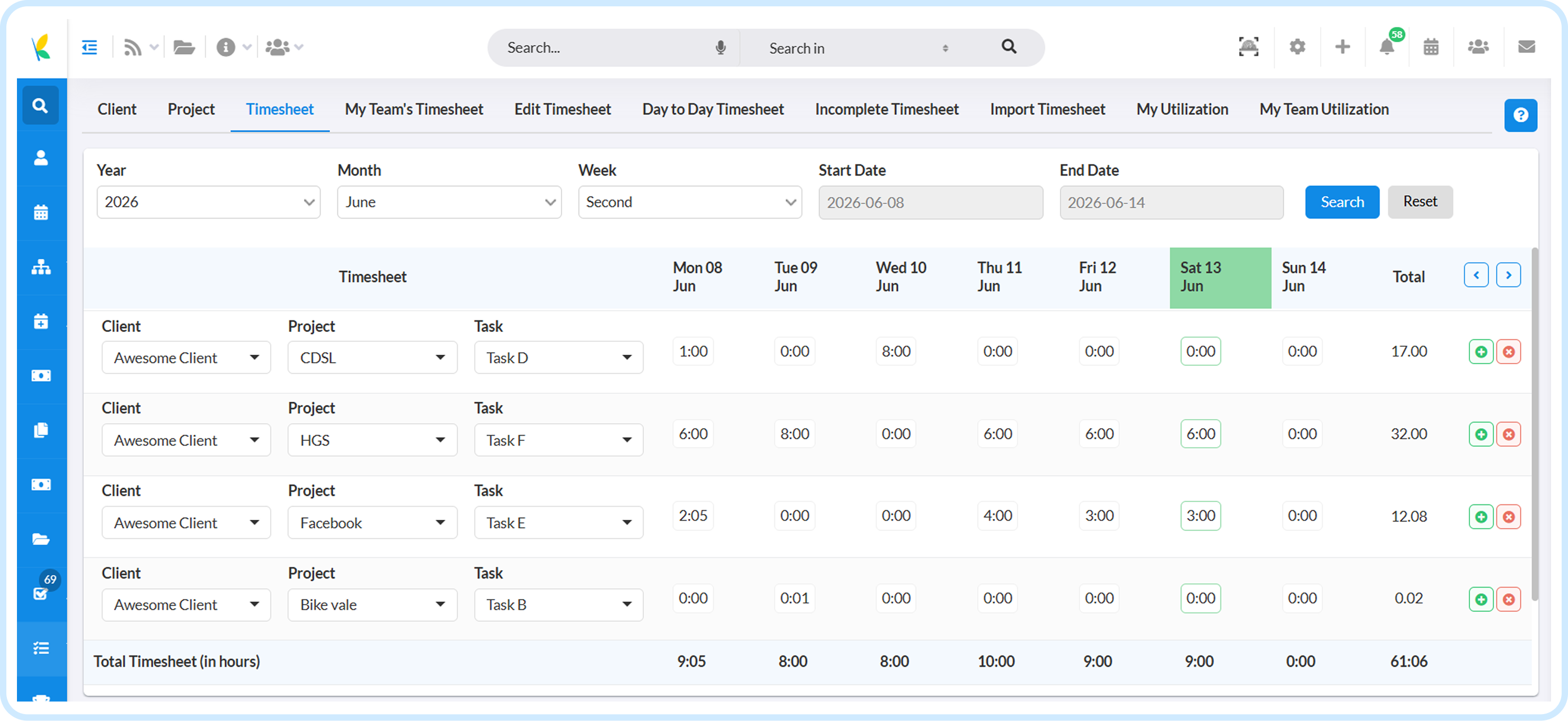Click the Start Date field
Image resolution: width=1568 pixels, height=721 pixels.
930,203
